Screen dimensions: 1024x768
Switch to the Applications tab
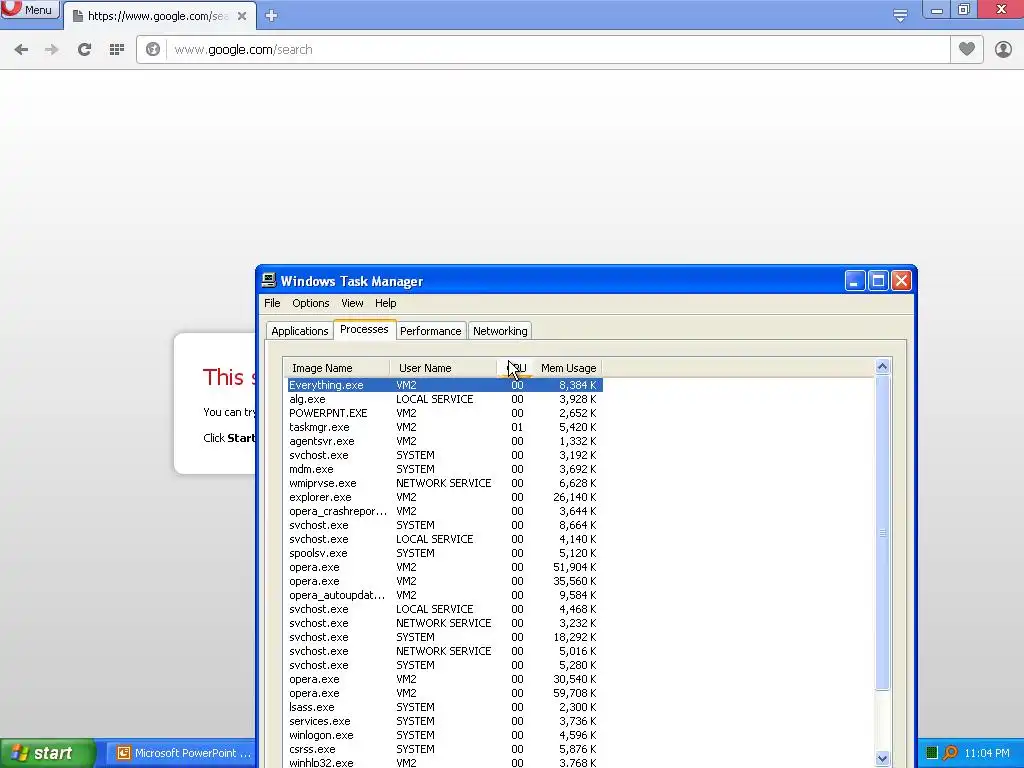pyautogui.click(x=300, y=331)
